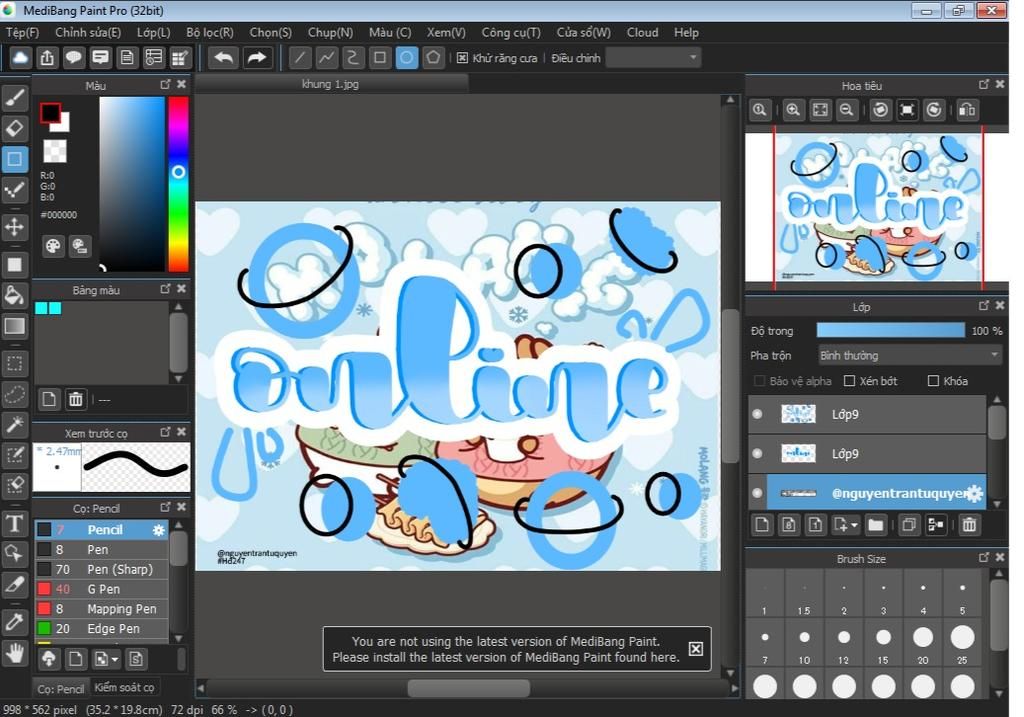
Task: Click the navigator preview thumbnail
Action: [x=877, y=208]
